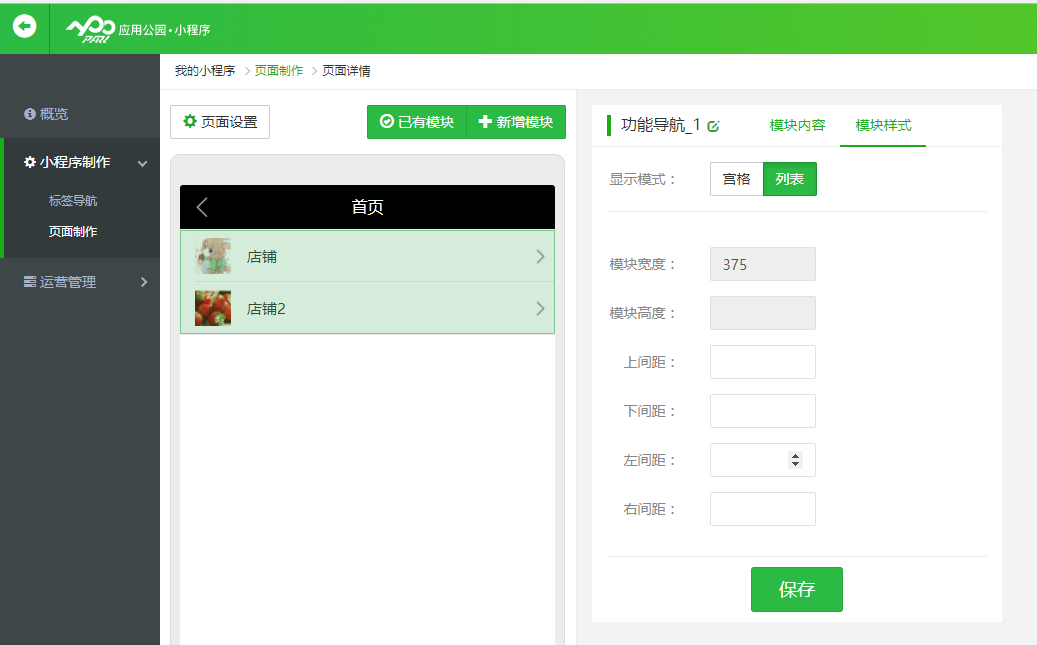Select 列表 list display mode
This screenshot has width=1037, height=645.
click(790, 179)
